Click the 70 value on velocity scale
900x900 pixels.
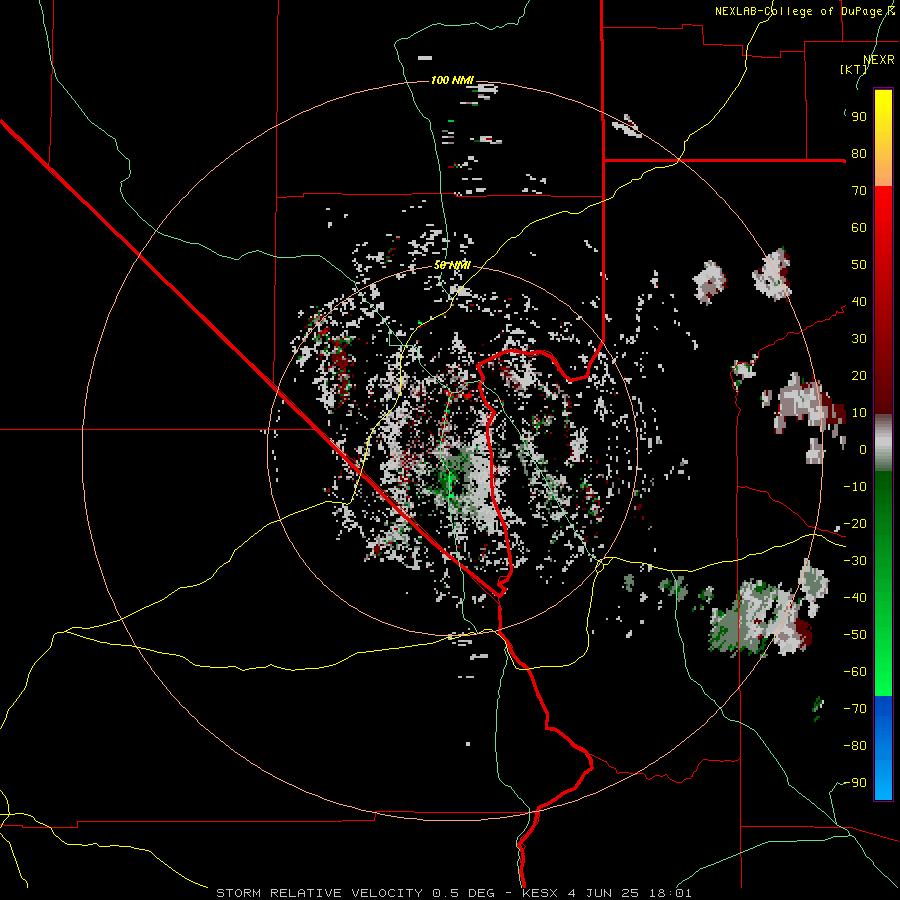[x=859, y=191]
